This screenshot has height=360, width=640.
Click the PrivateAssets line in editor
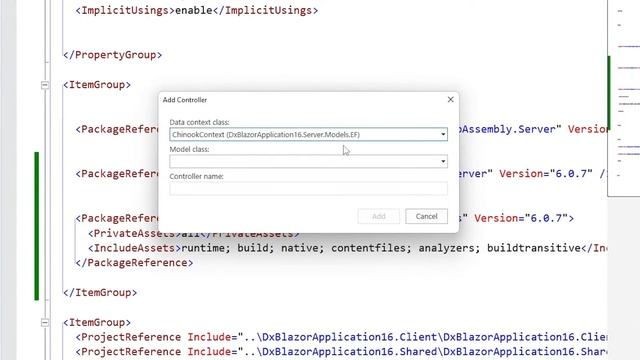coord(194,233)
